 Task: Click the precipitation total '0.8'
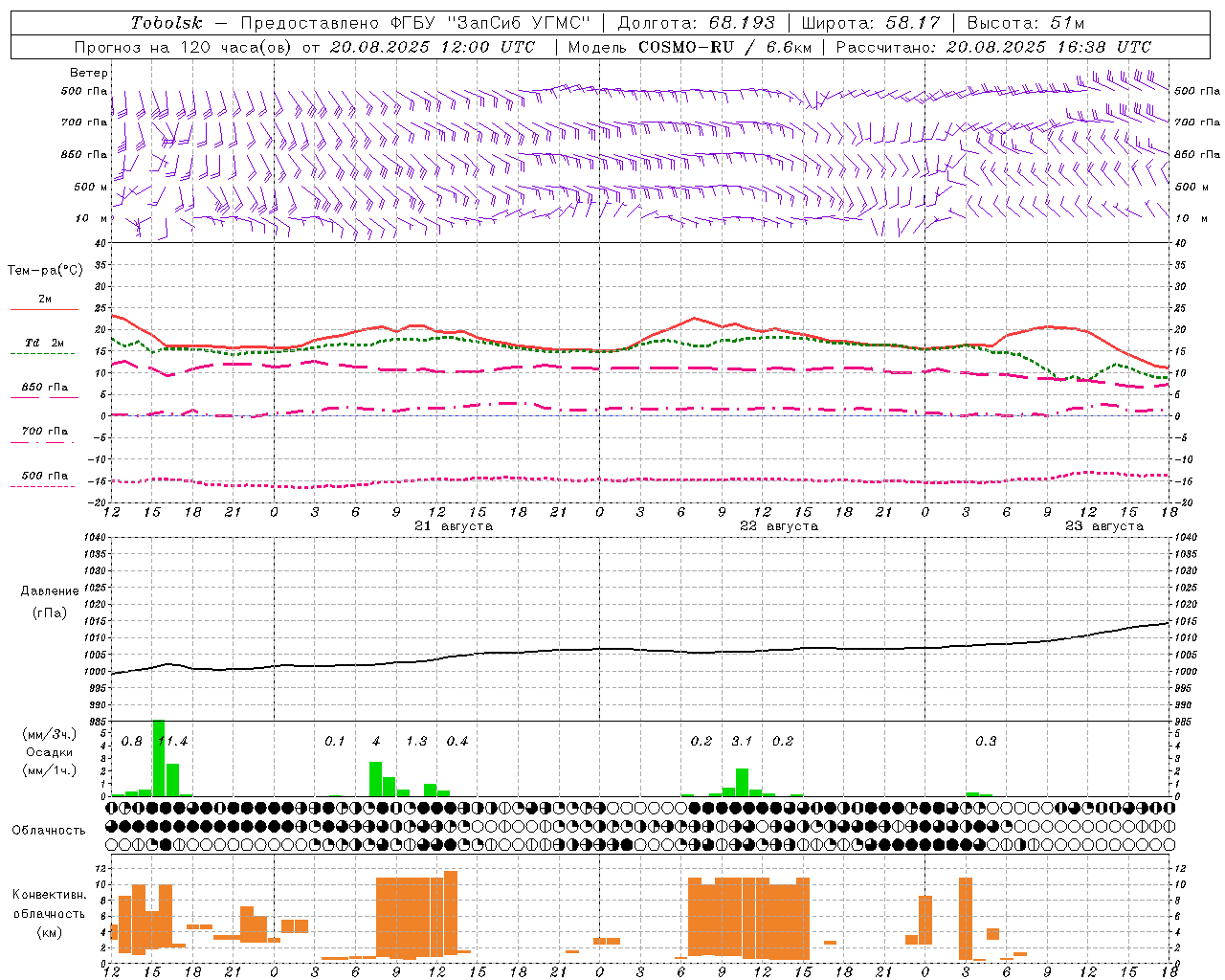pyautogui.click(x=132, y=741)
